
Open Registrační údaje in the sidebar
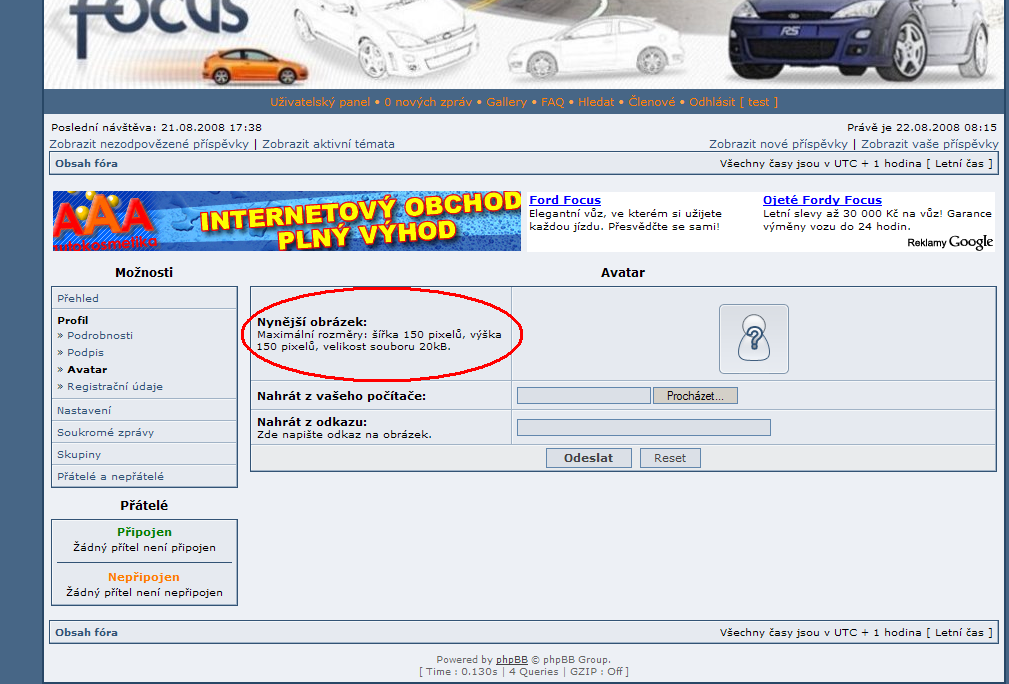click(x=114, y=387)
